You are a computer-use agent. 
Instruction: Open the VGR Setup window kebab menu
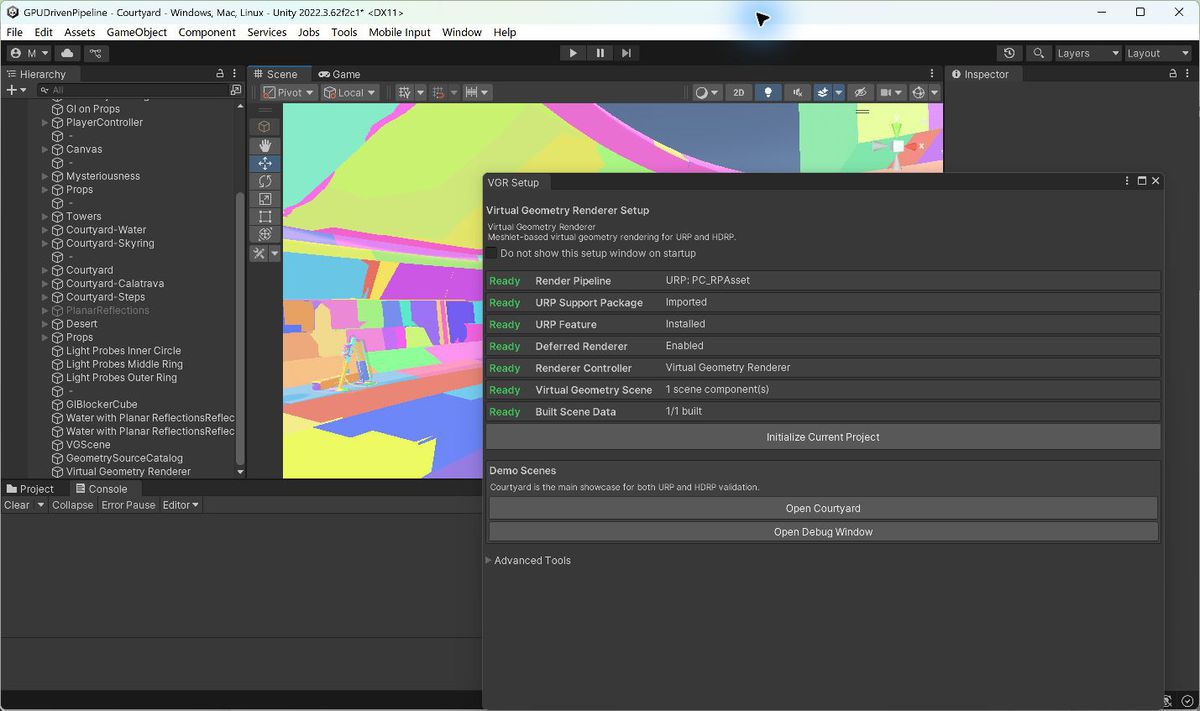(1126, 181)
